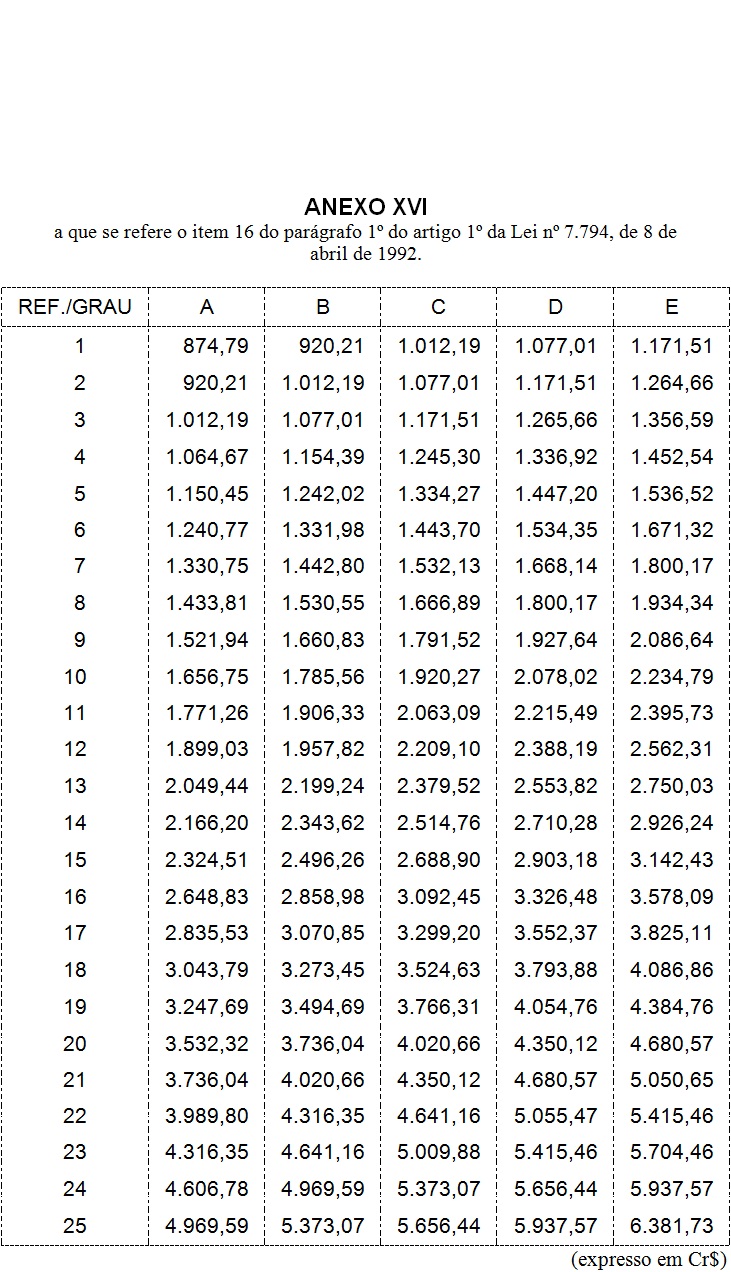Click the value 1.957,82 in row 12
The image size is (731, 1272).
click(323, 749)
